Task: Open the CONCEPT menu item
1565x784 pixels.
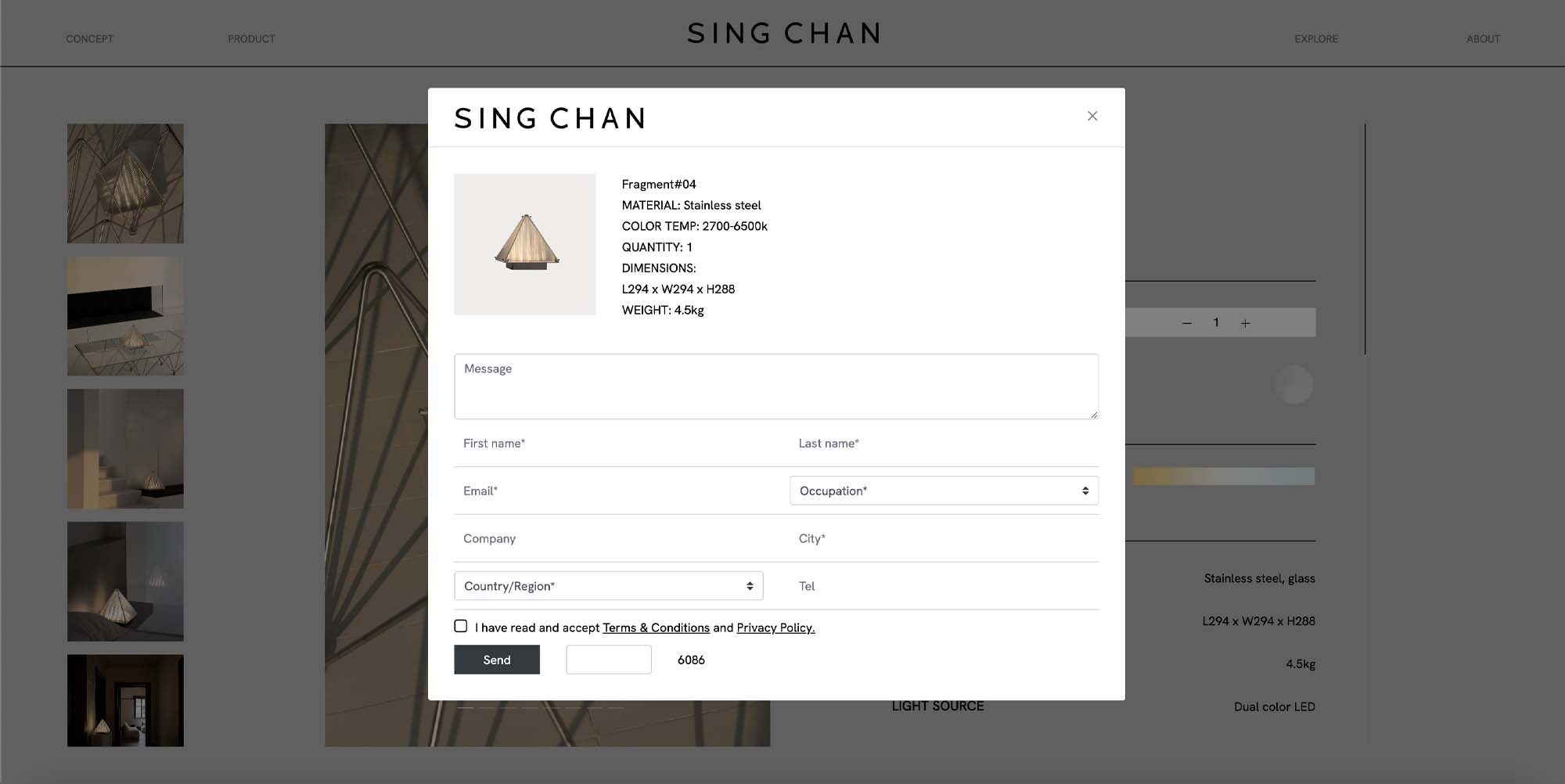Action: pyautogui.click(x=89, y=39)
